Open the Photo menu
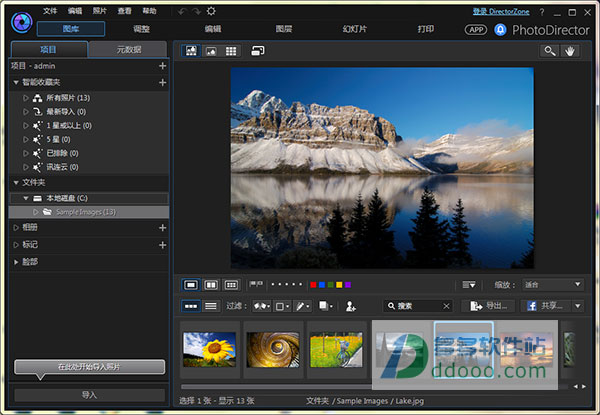600x415 pixels. point(99,11)
